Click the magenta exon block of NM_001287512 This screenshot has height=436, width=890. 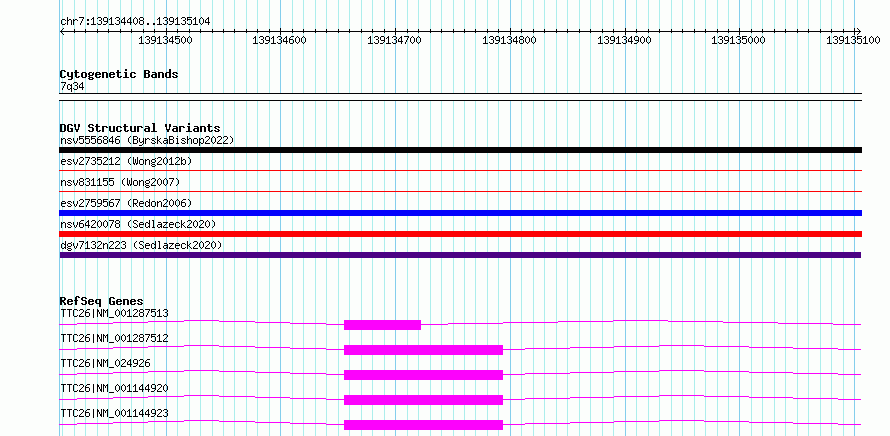423,350
